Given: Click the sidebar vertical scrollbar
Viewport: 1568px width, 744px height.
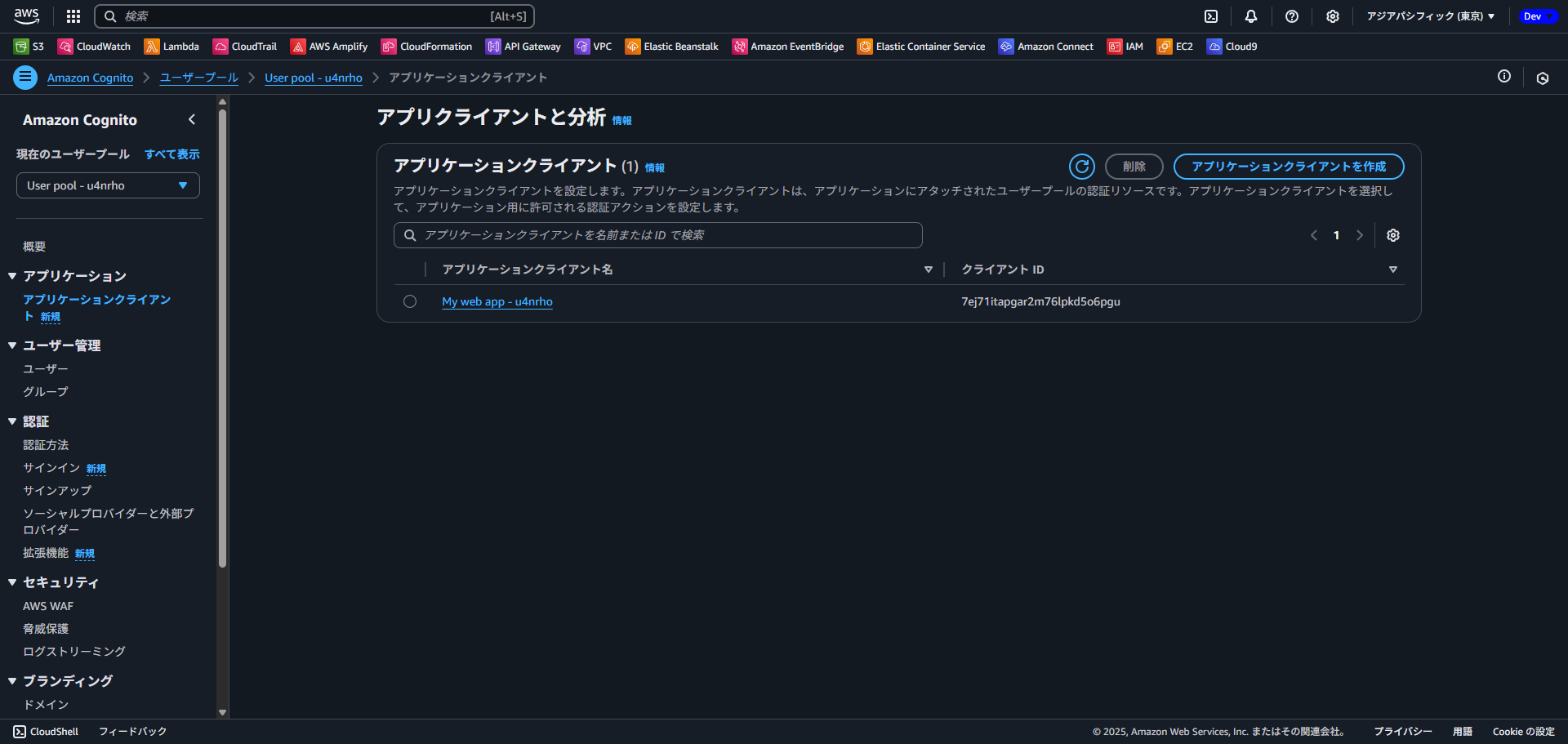Looking at the screenshot, I should [222, 339].
